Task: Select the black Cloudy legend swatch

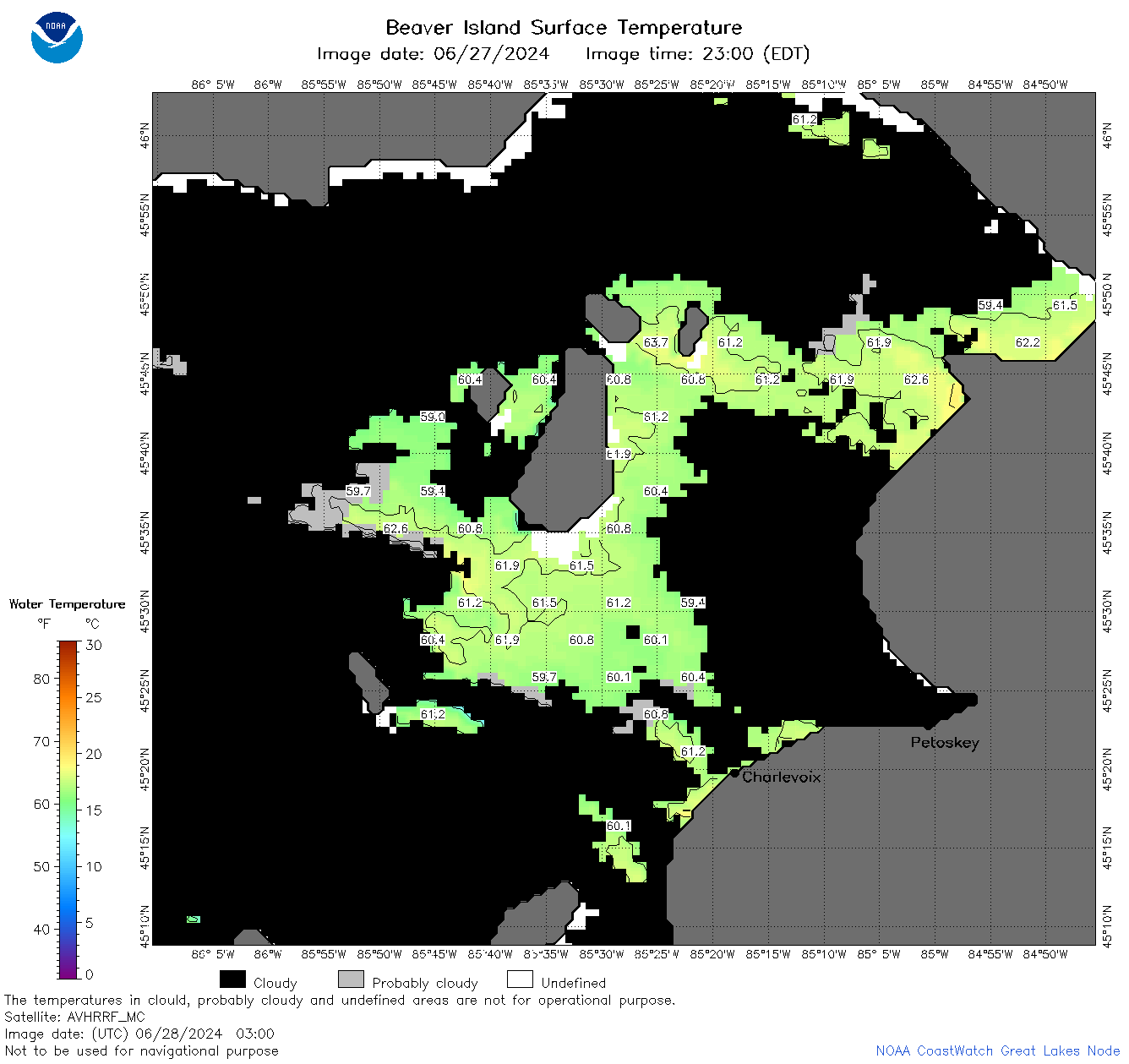Action: click(232, 979)
